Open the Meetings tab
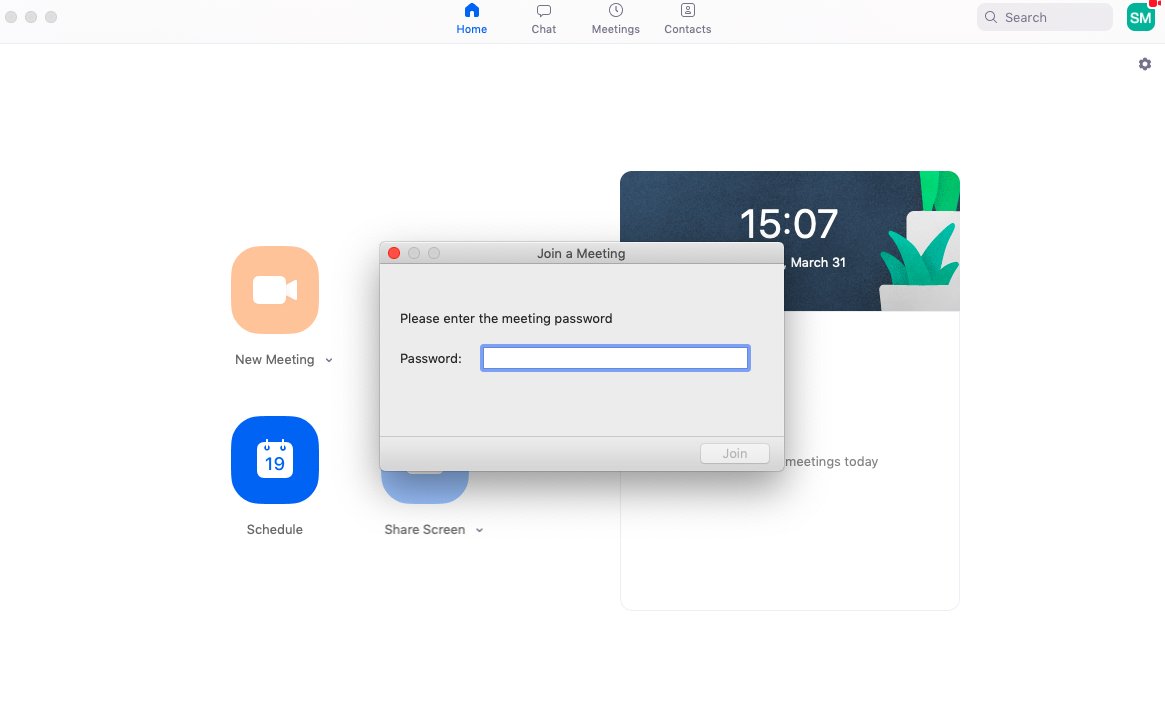The height and width of the screenshot is (723, 1165). coord(615,19)
